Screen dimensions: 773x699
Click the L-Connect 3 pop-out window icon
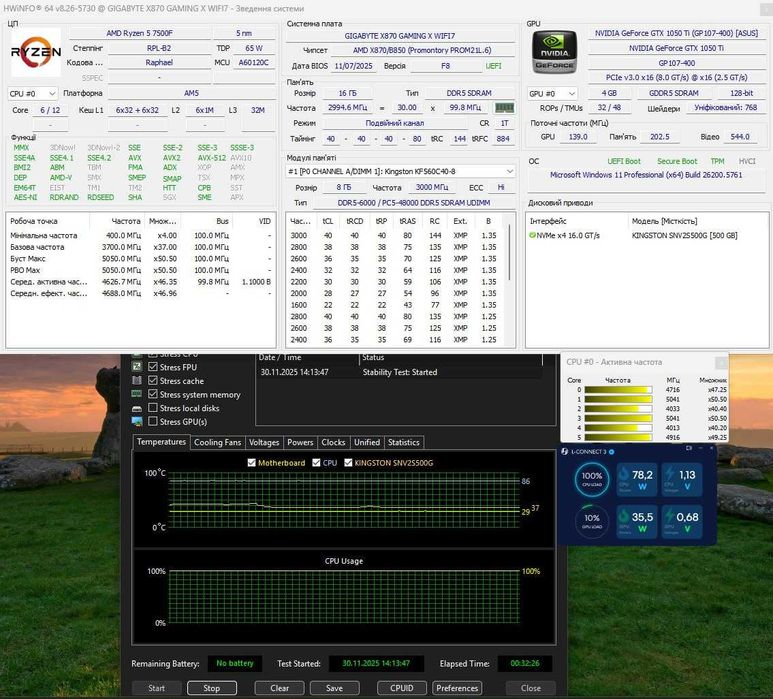689,448
